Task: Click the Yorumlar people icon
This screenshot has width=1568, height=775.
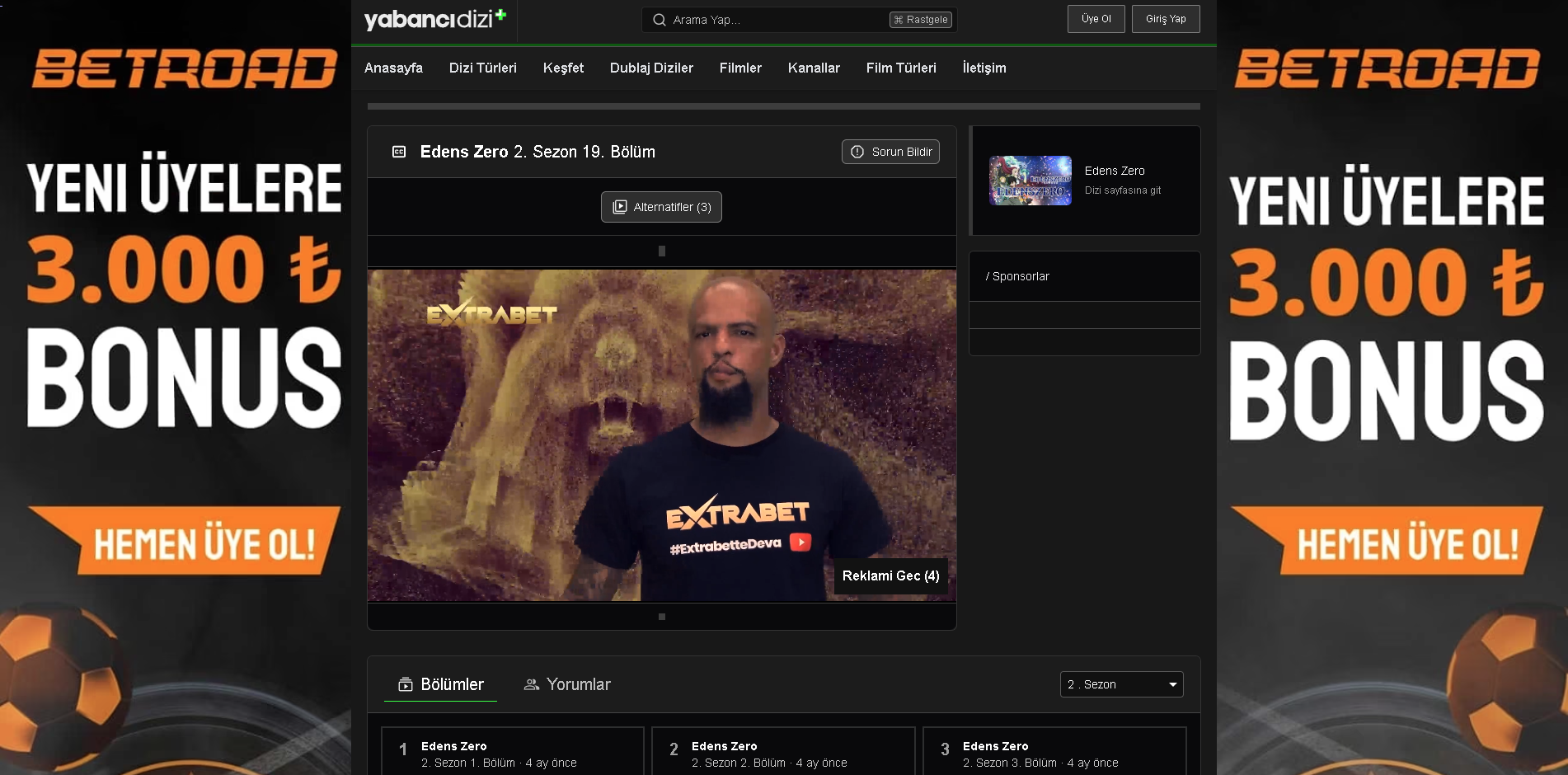Action: 532,684
